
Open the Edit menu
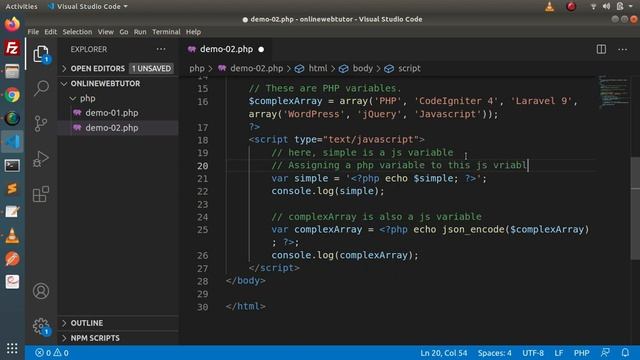pyautogui.click(x=51, y=32)
